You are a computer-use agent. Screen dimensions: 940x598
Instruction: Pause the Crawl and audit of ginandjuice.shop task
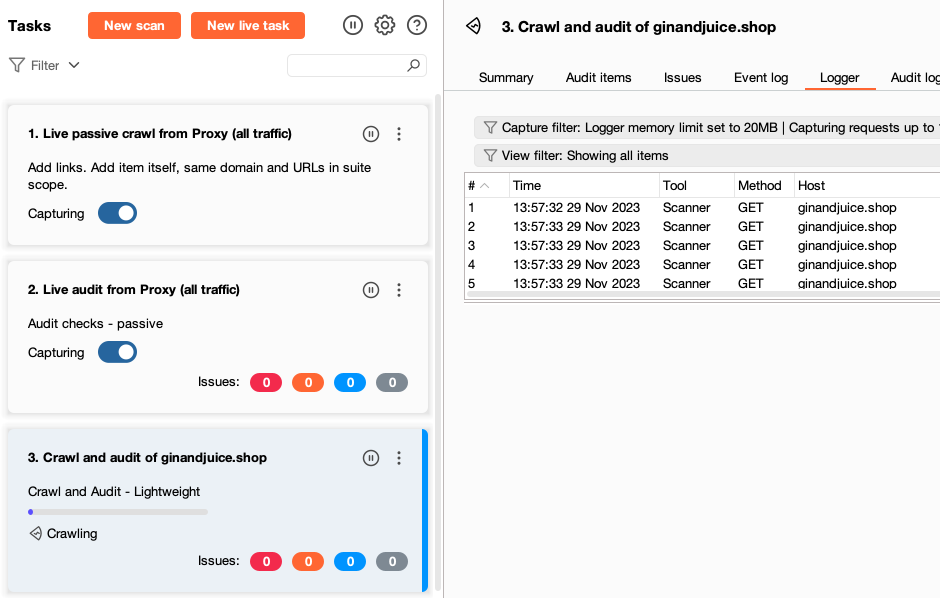tap(371, 457)
